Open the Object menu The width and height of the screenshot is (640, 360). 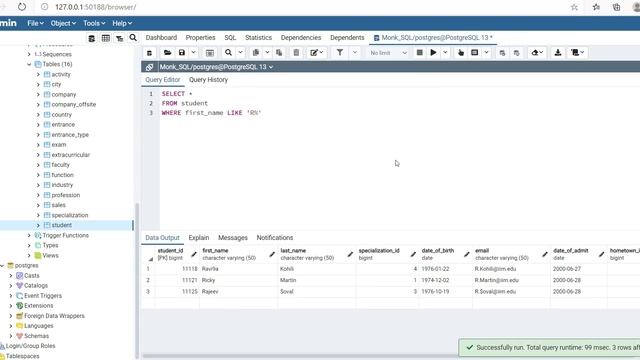pyautogui.click(x=63, y=23)
